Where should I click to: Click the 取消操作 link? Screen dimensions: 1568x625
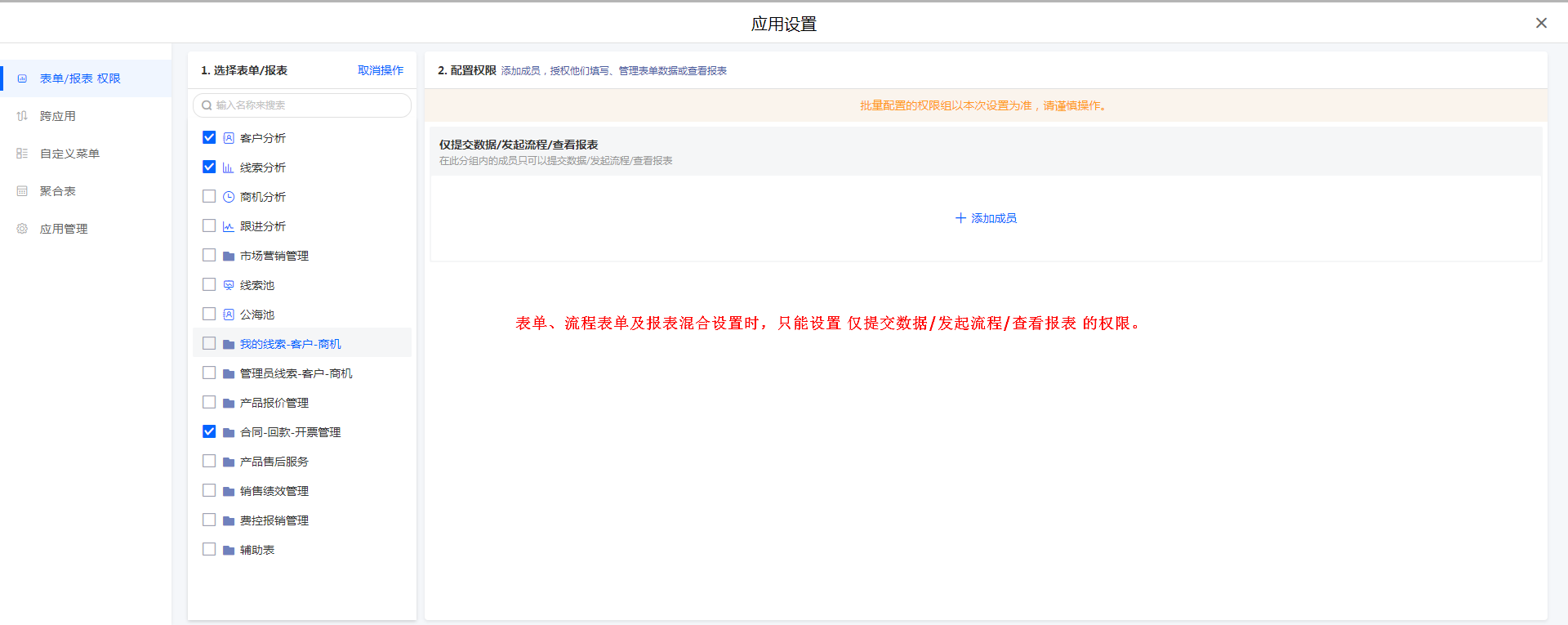[381, 70]
